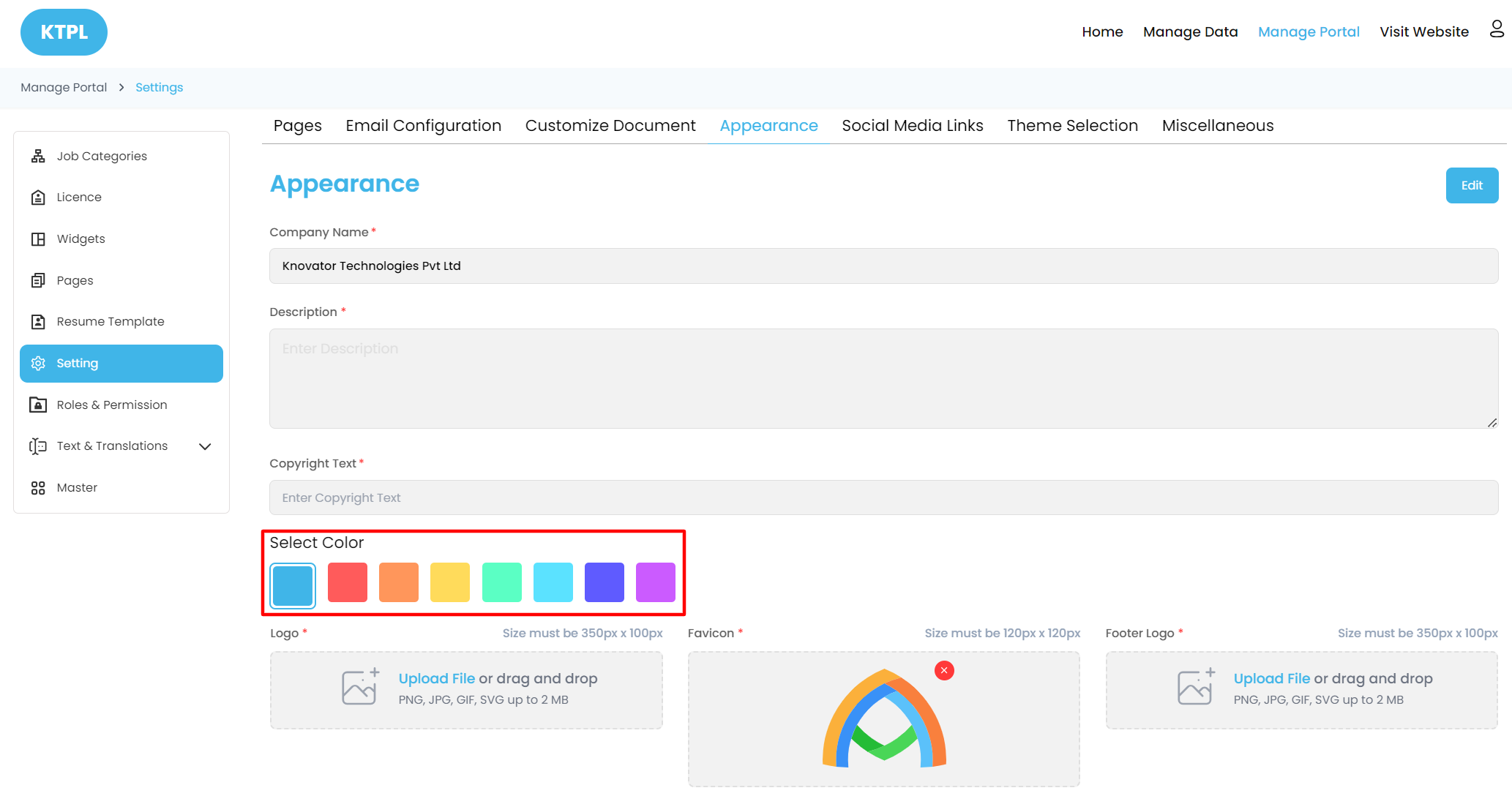The height and width of the screenshot is (796, 1512).
Task: Pick the purple color swatch
Action: tap(655, 582)
